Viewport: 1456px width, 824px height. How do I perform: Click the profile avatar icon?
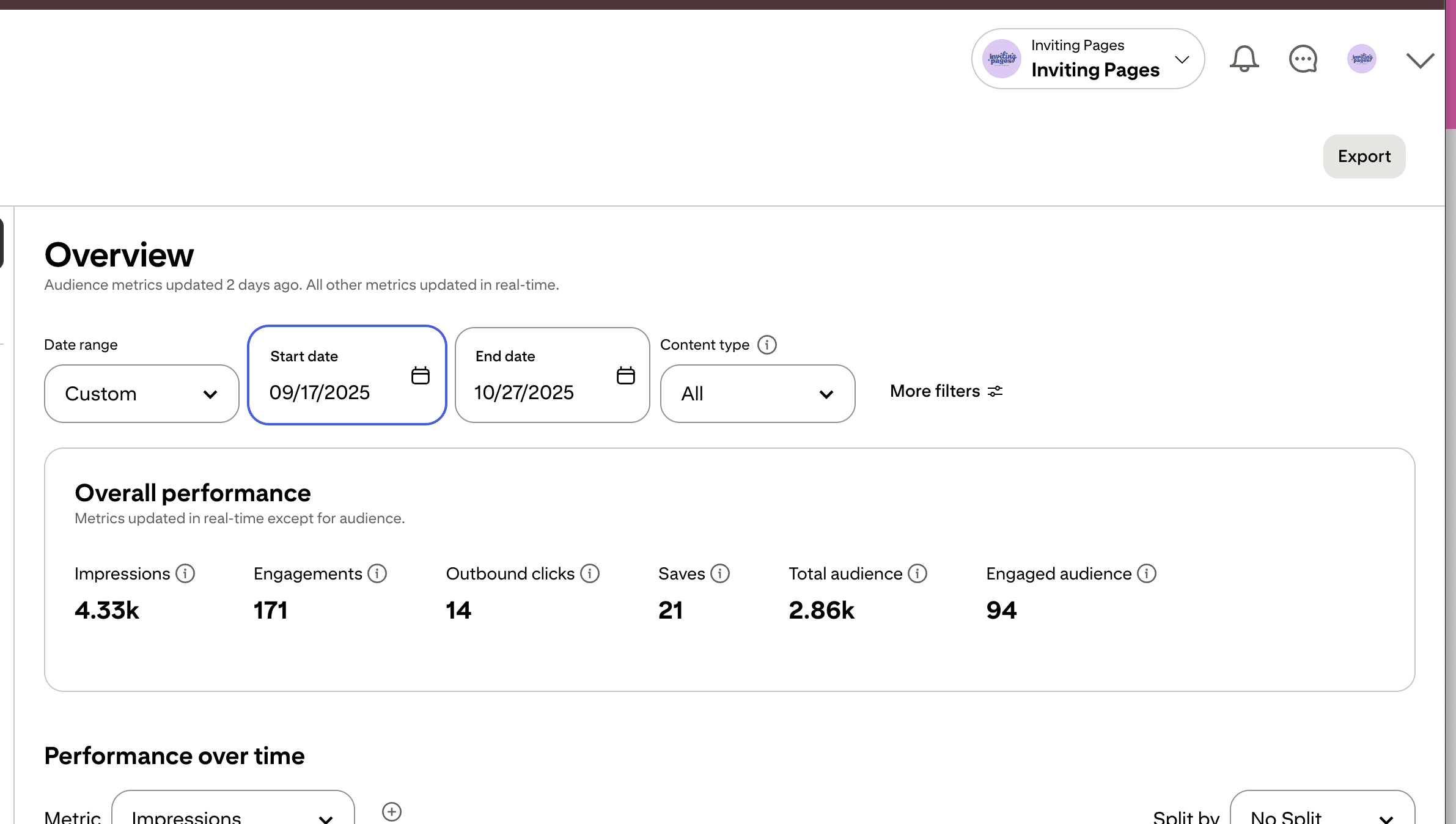1361,59
